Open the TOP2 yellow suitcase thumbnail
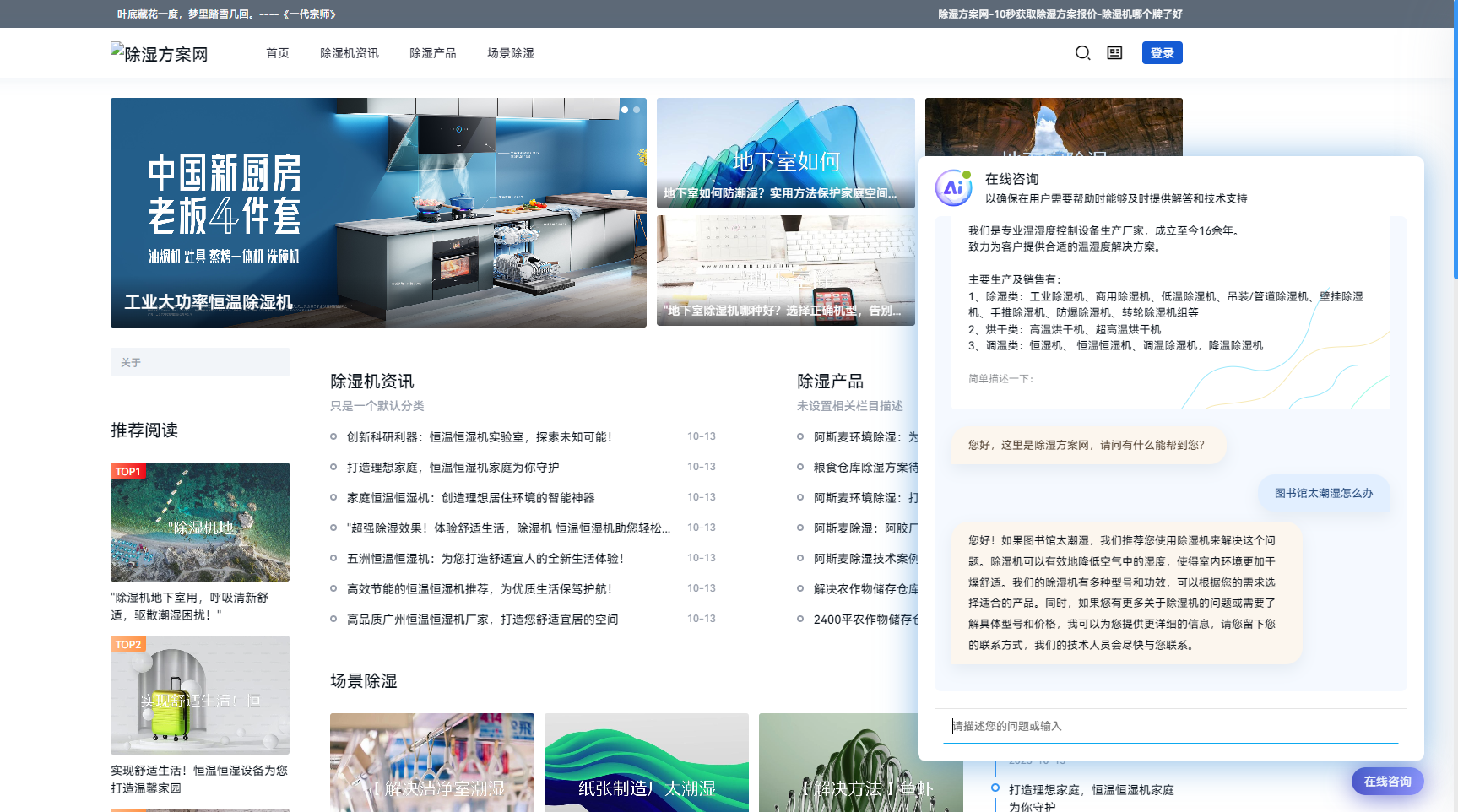 200,695
